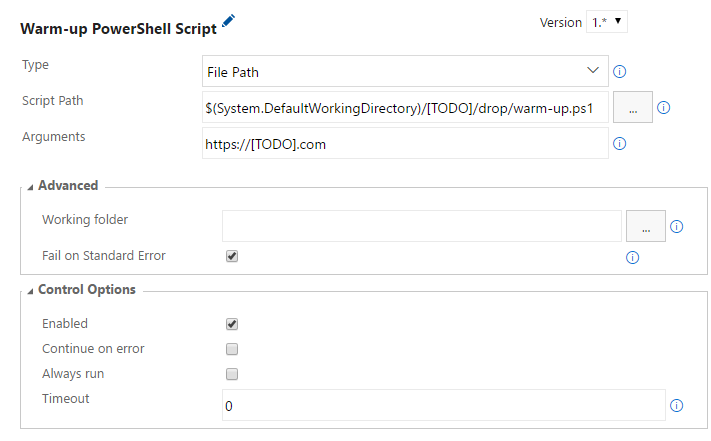This screenshot has height=441, width=711.
Task: Browse for the Working folder
Action: pyautogui.click(x=645, y=227)
